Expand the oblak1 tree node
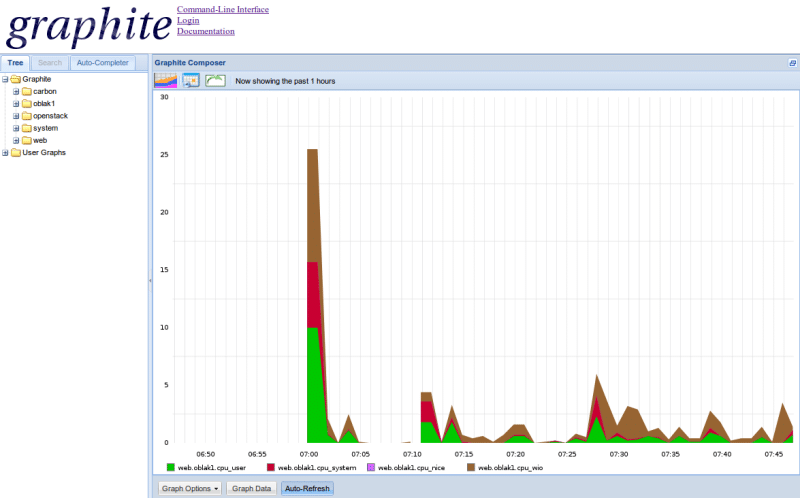 tap(16, 104)
